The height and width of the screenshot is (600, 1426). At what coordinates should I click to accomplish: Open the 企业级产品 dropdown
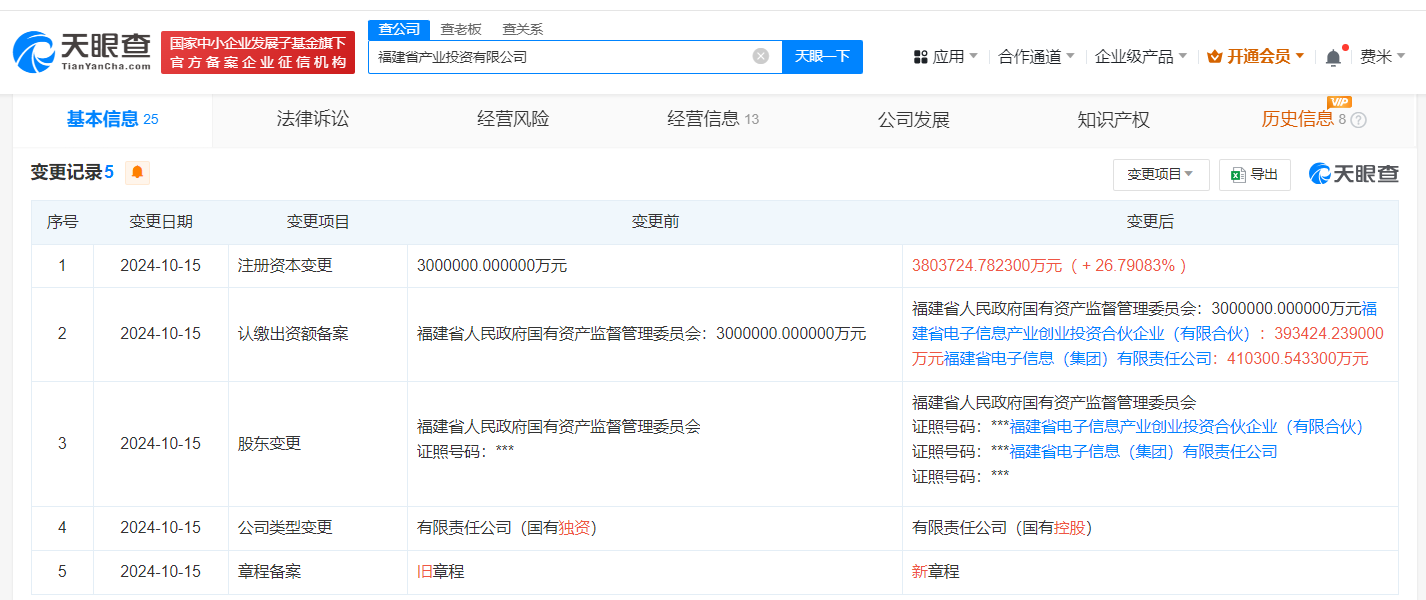(x=1140, y=57)
